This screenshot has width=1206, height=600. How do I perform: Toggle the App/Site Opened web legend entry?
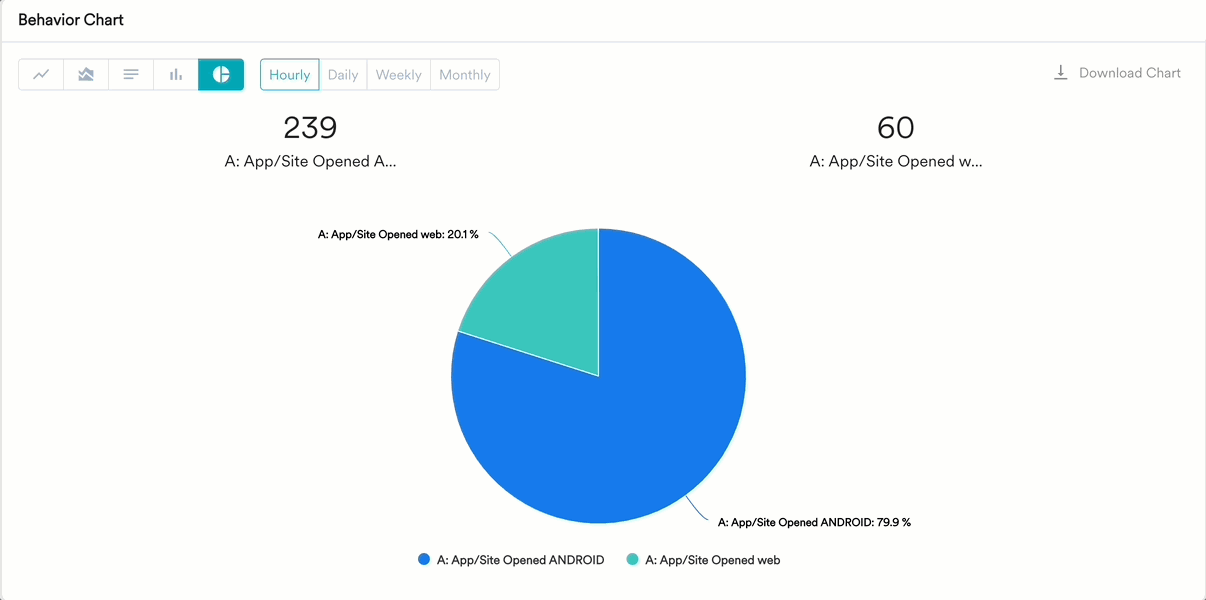(x=712, y=560)
